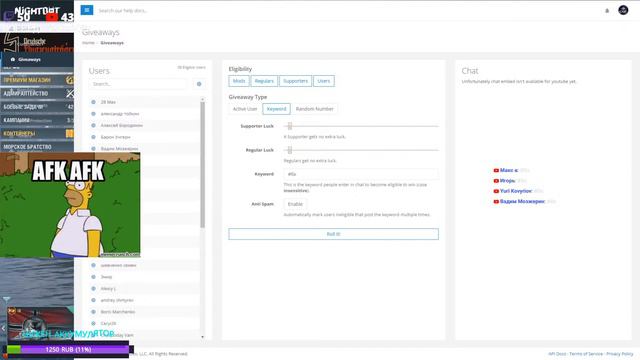
Task: Go to the Home breadcrumb link
Action: (88, 43)
